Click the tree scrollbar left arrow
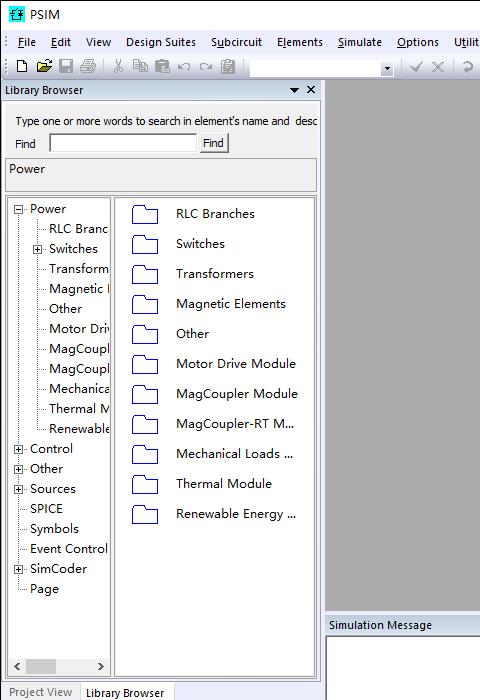480x700 pixels. [17, 667]
